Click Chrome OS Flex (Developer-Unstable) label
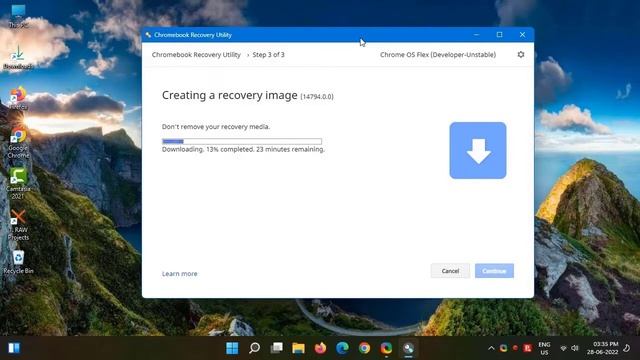This screenshot has width=640, height=360. (438, 55)
